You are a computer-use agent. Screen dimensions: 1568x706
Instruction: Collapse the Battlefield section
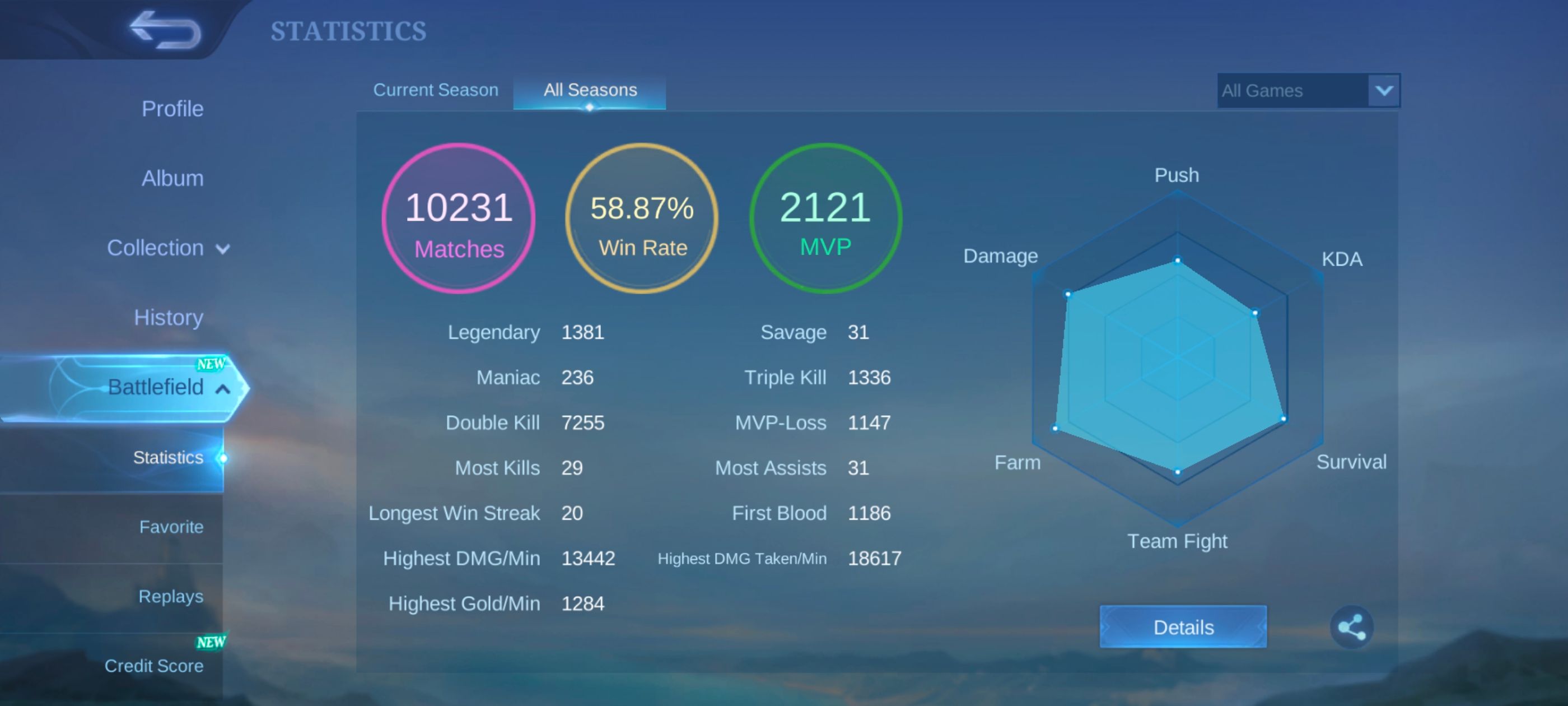pyautogui.click(x=223, y=389)
